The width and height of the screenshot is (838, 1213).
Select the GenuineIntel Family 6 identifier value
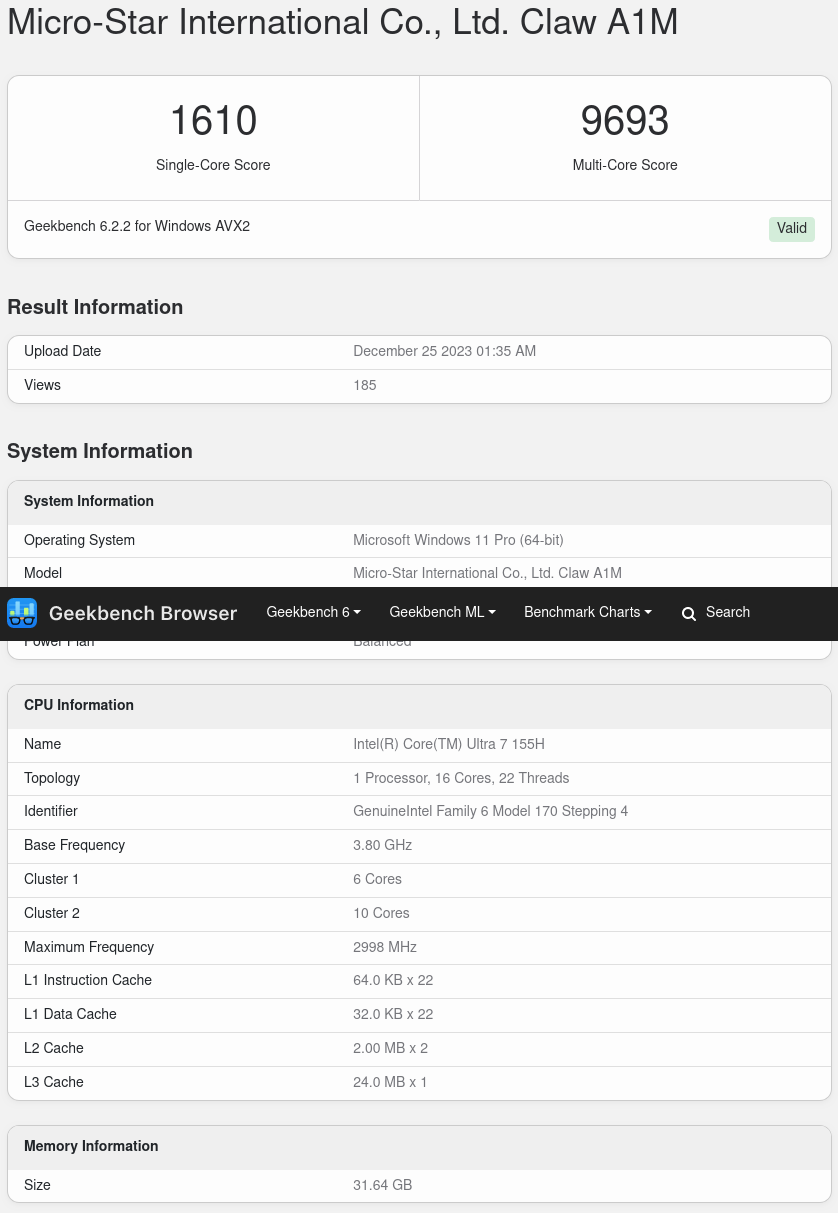[490, 812]
